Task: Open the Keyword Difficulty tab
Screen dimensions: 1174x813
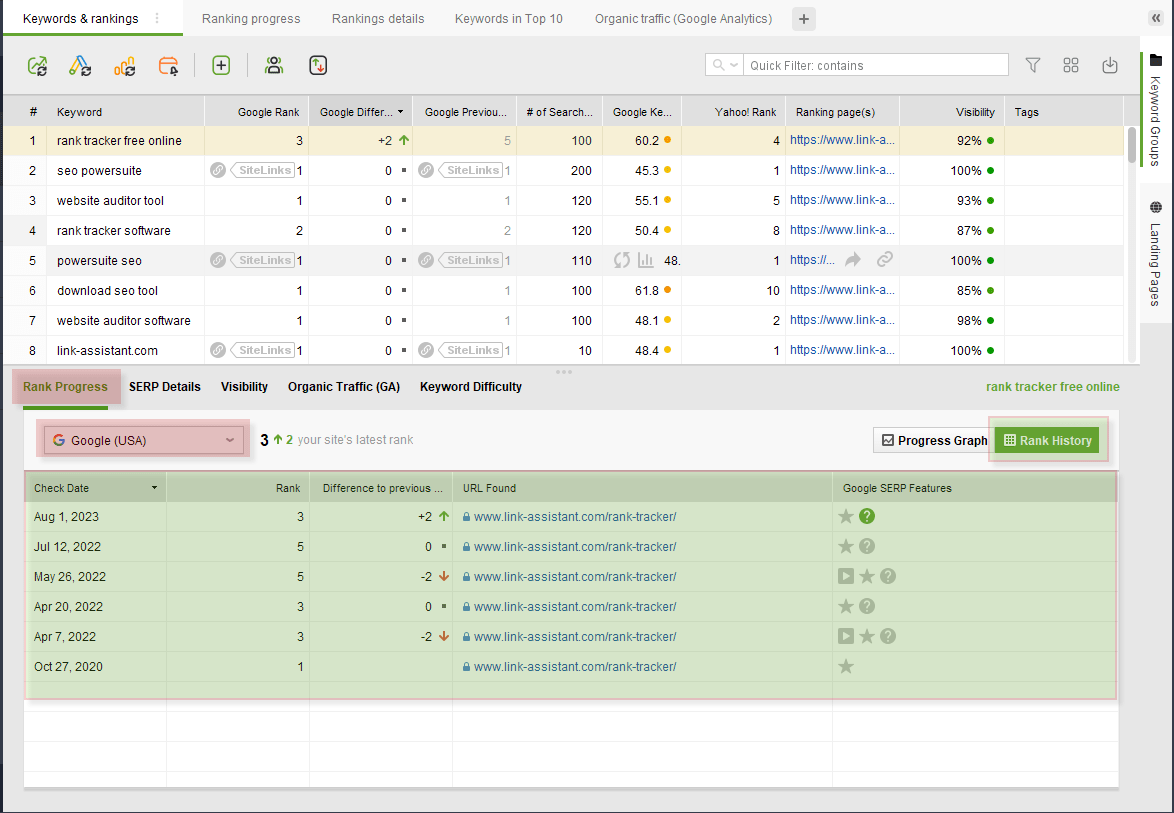Action: pos(471,387)
